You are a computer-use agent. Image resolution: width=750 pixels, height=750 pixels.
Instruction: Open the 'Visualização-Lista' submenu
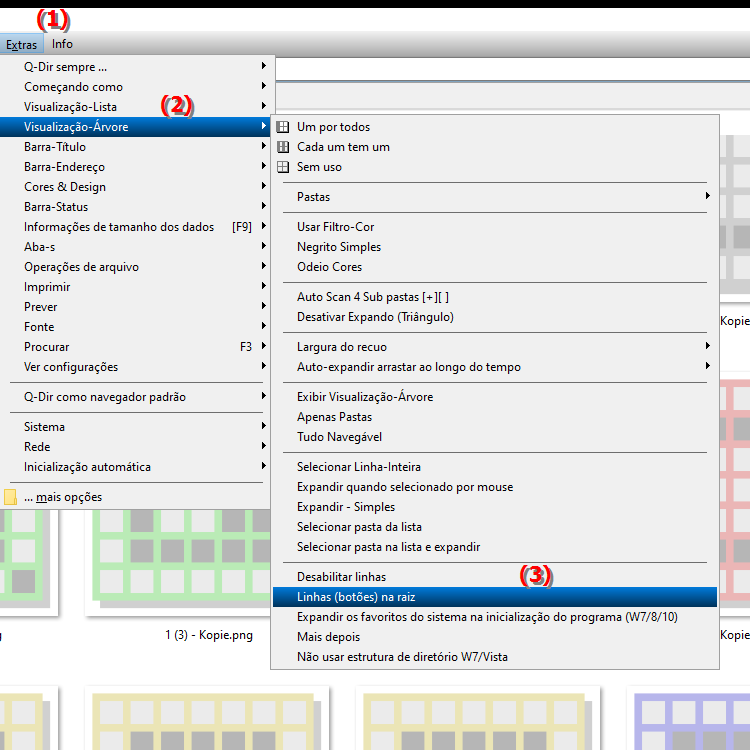(x=135, y=107)
